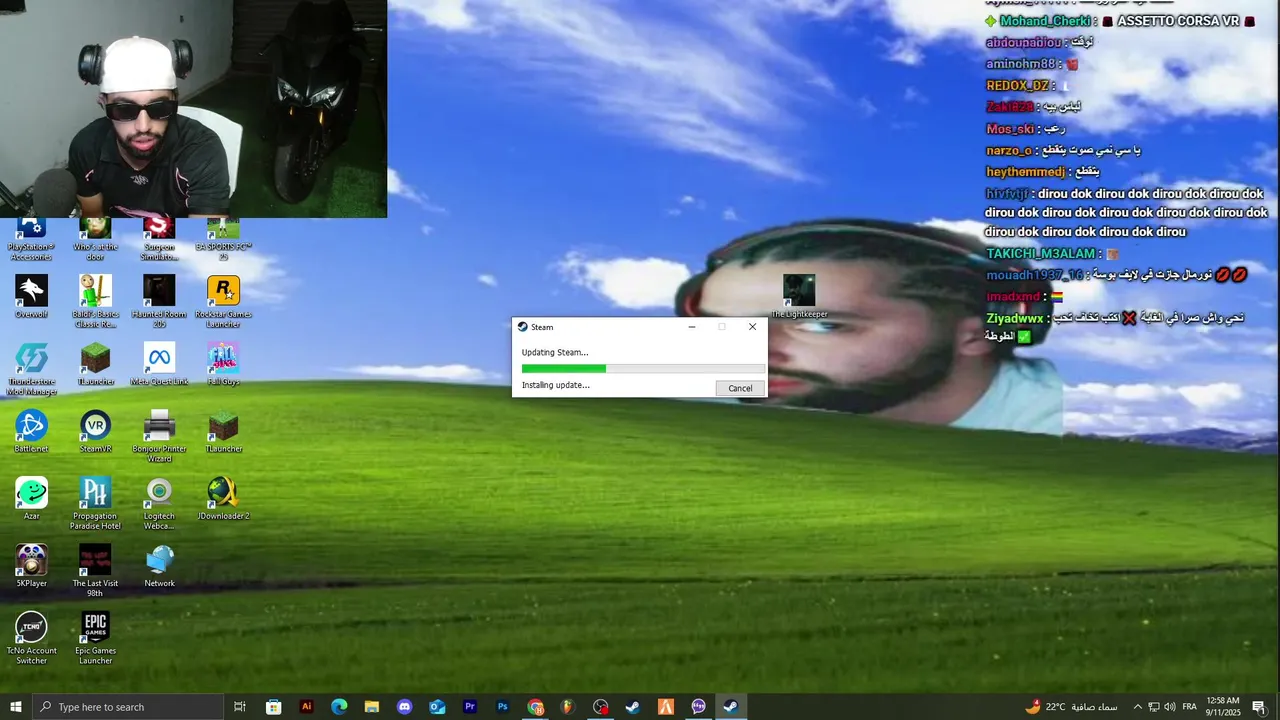Cancel the Steam update

[740, 388]
